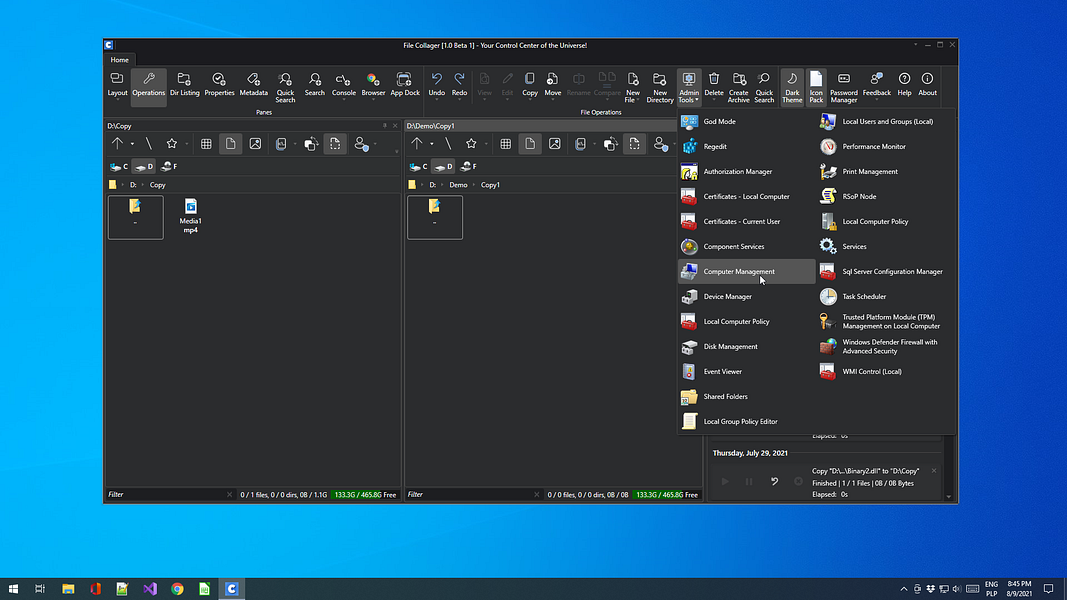This screenshot has width=1067, height=600.
Task: Select Computer Management from the menu
Action: tap(739, 272)
